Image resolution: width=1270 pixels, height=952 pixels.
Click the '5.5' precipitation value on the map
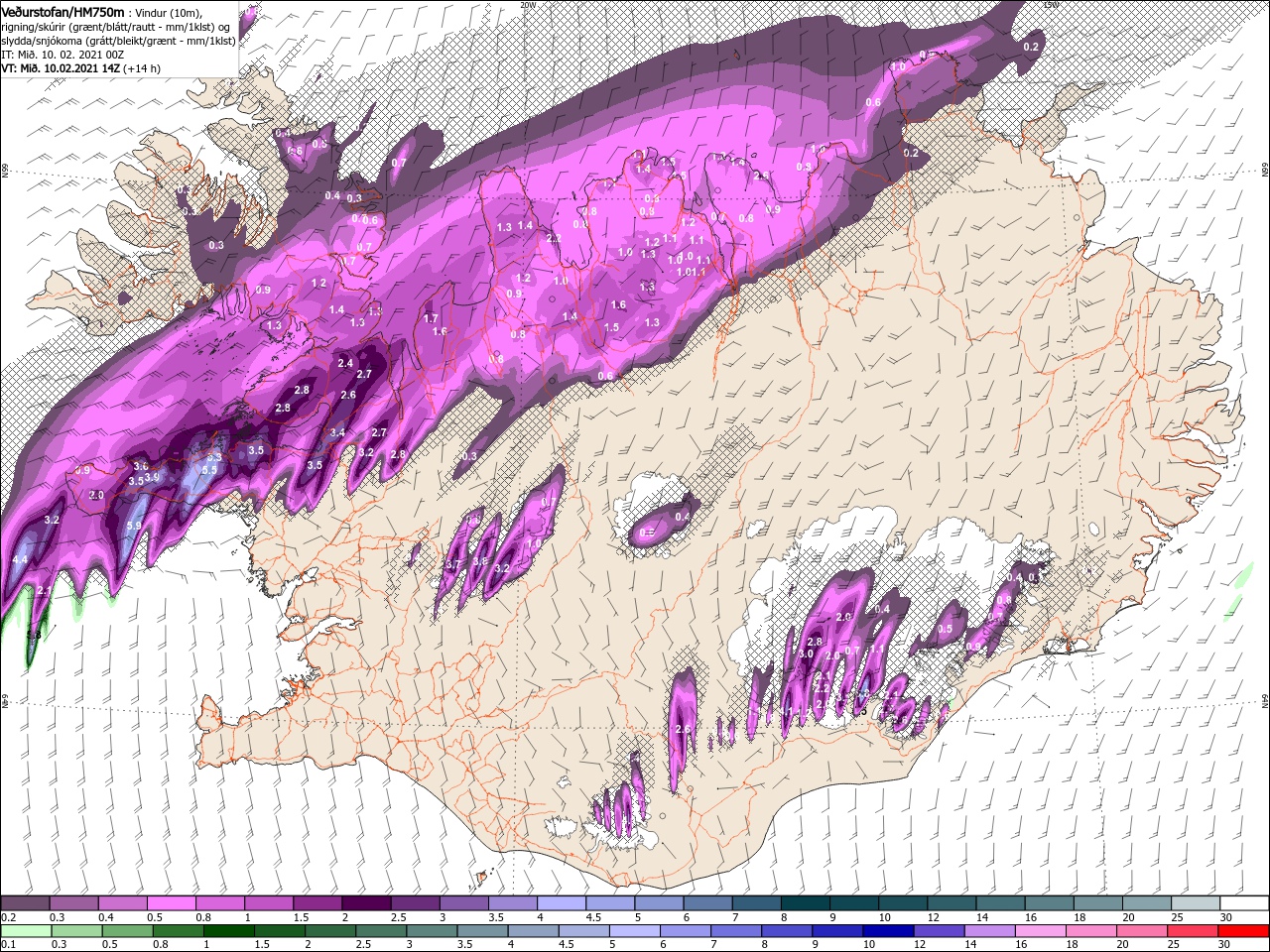pos(209,469)
